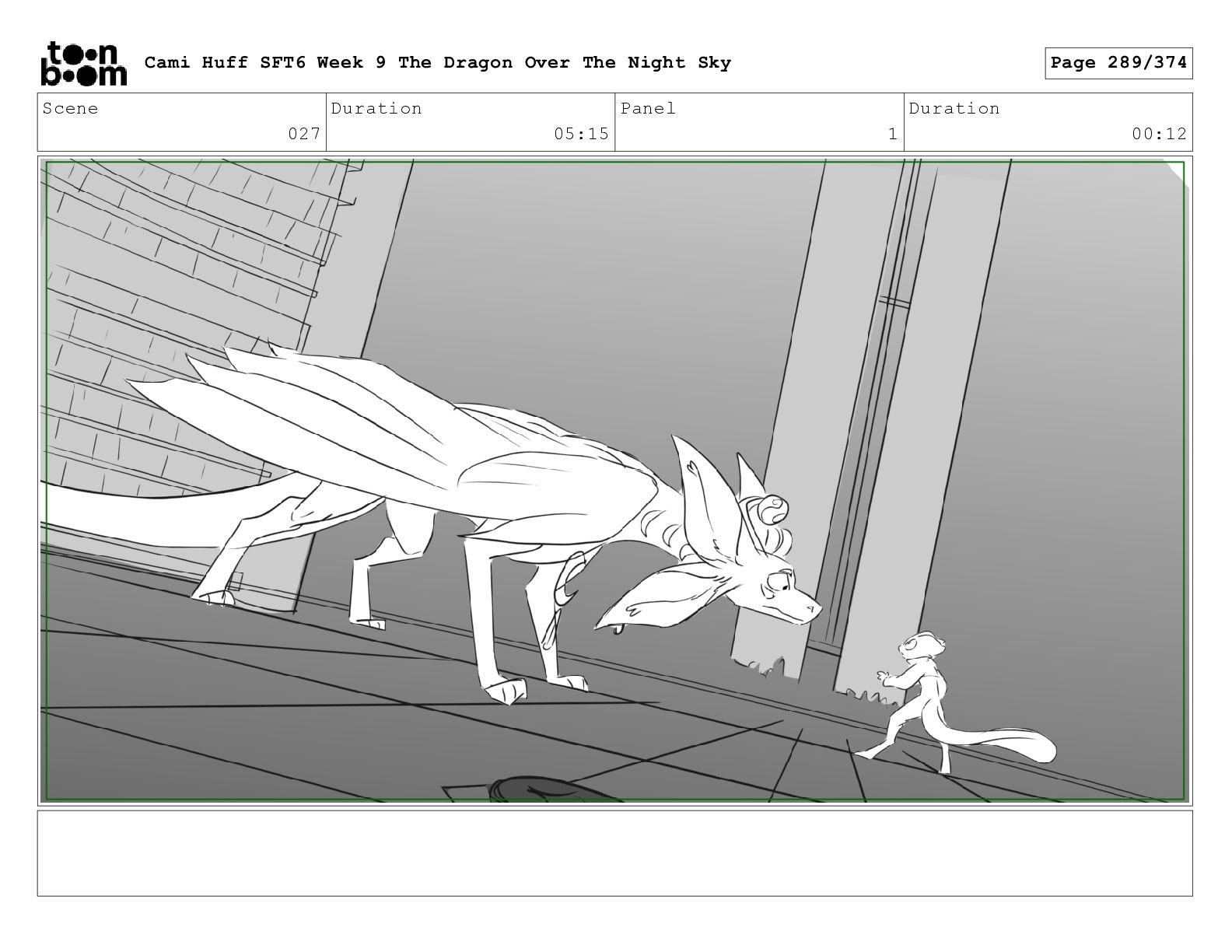The width and height of the screenshot is (1232, 952).
Task: Select the storyboard title text 'Cami Huff SFT6 Week 9'
Action: point(265,63)
